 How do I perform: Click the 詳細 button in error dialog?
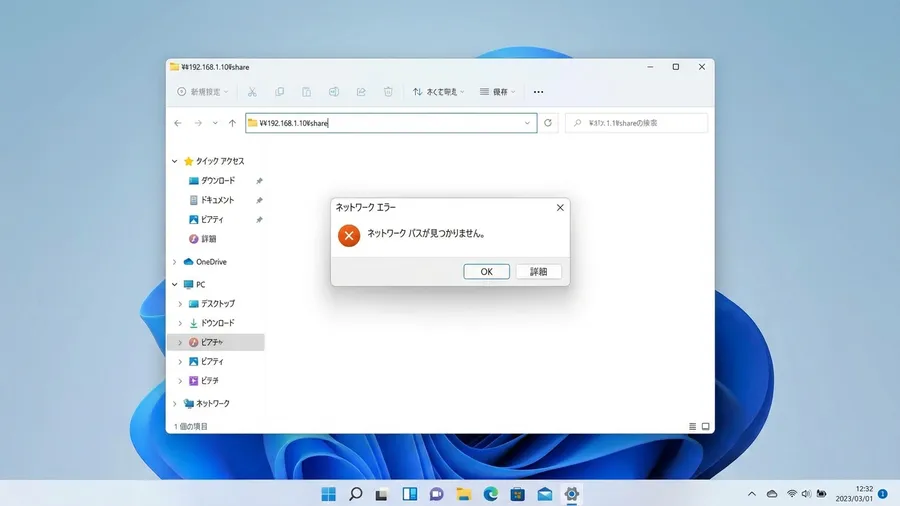pos(538,271)
